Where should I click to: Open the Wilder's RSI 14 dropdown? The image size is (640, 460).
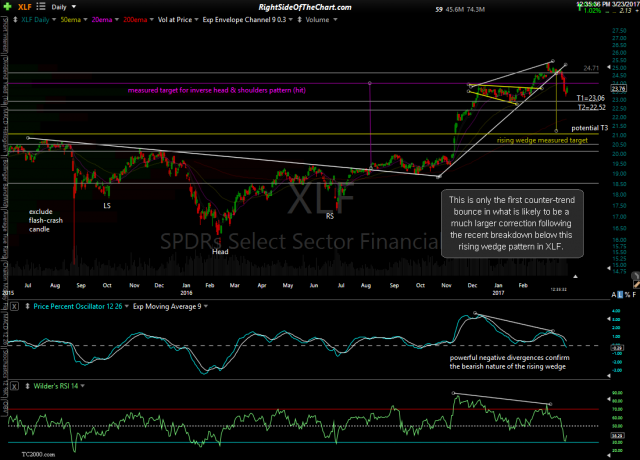coord(82,386)
